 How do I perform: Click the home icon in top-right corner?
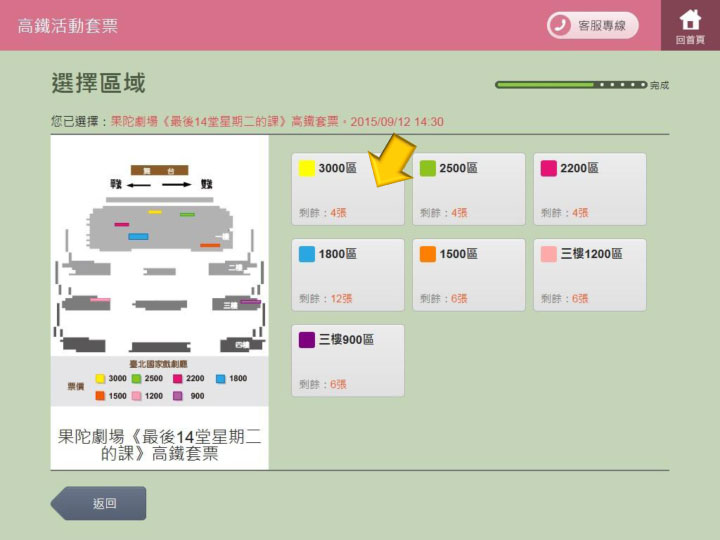pyautogui.click(x=690, y=25)
